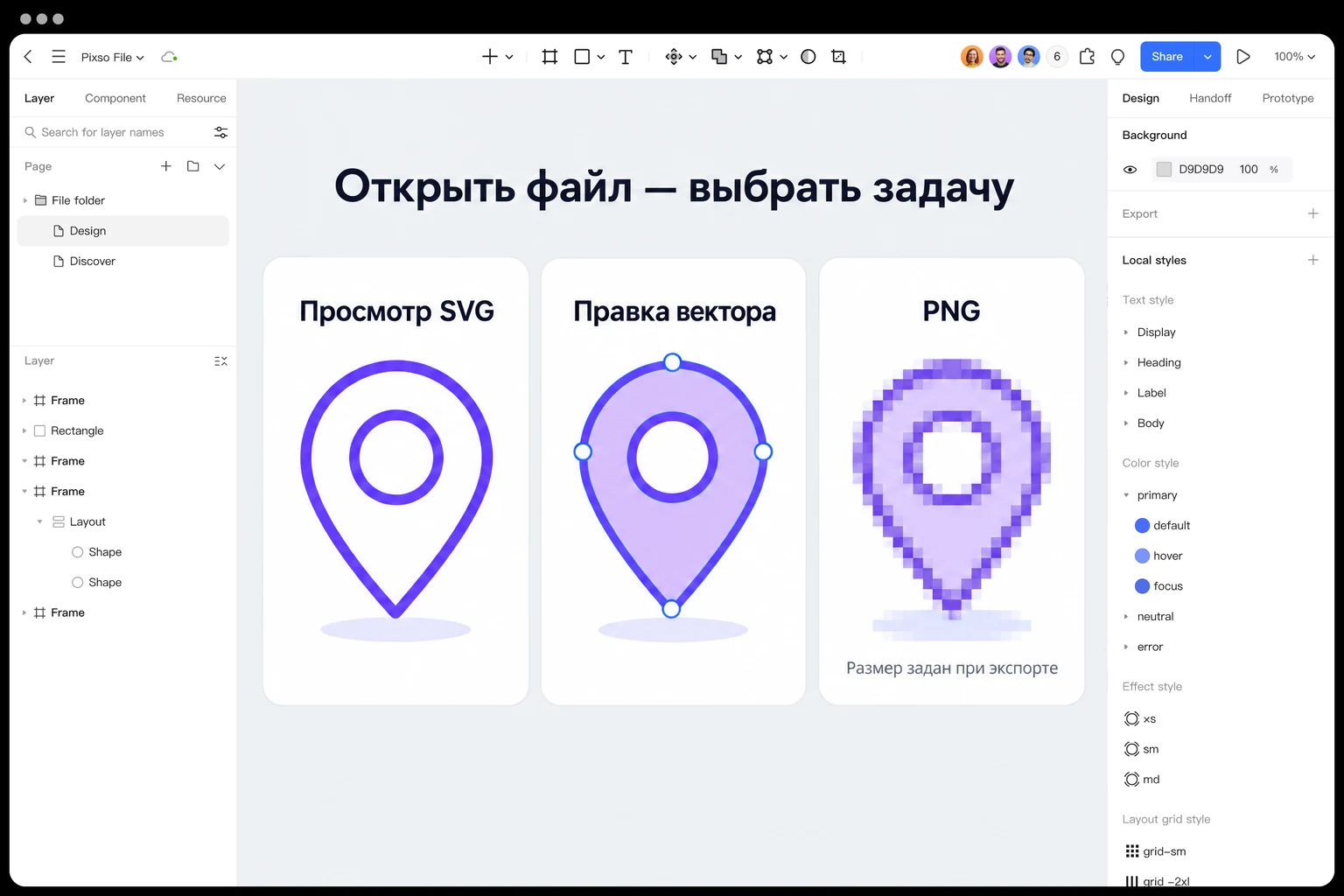The height and width of the screenshot is (896, 1344).
Task: Click the Share button
Action: [x=1167, y=57]
